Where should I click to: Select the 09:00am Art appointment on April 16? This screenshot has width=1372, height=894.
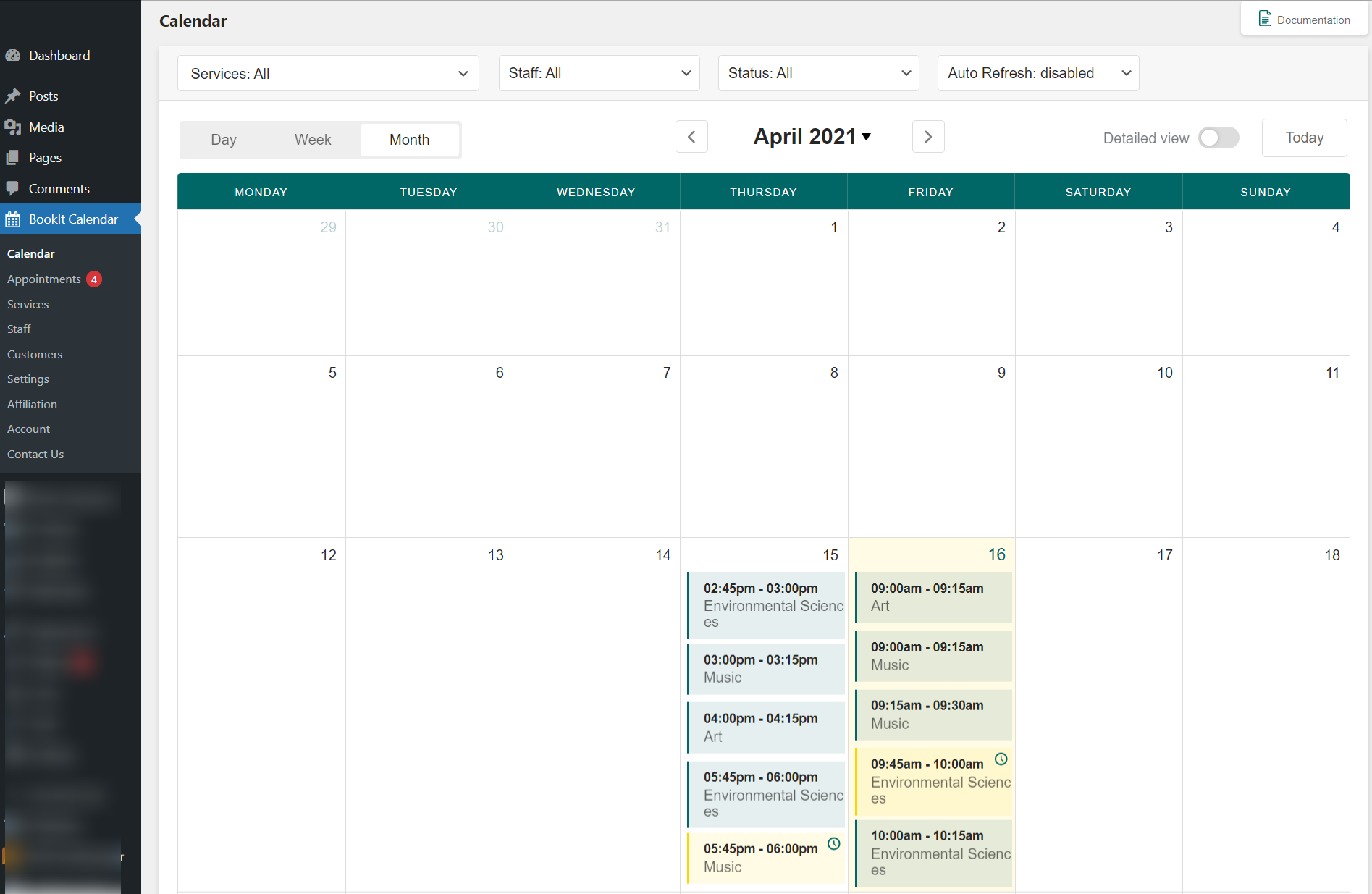click(933, 597)
